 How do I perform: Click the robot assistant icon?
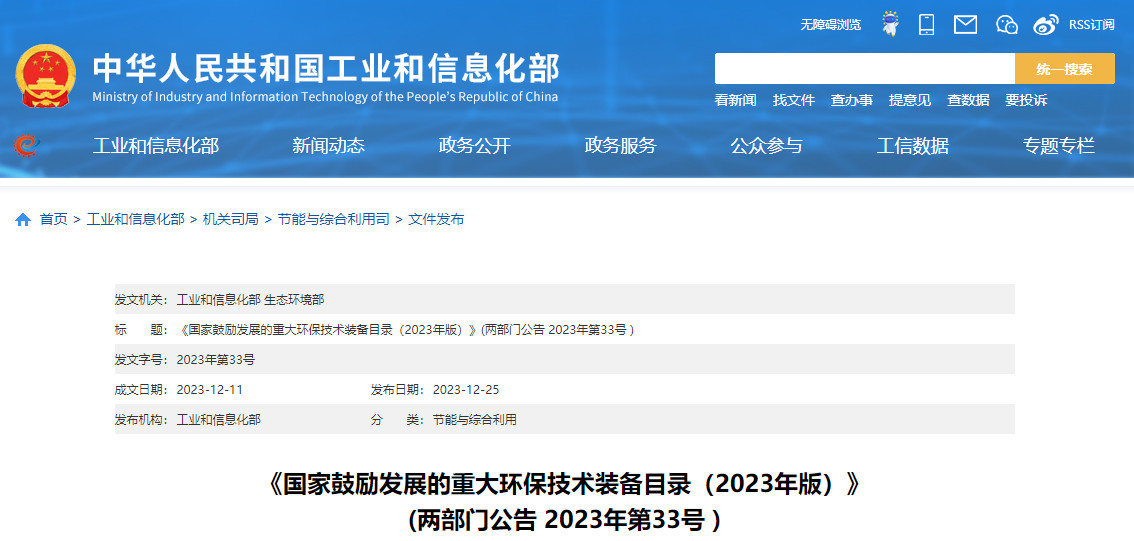890,24
